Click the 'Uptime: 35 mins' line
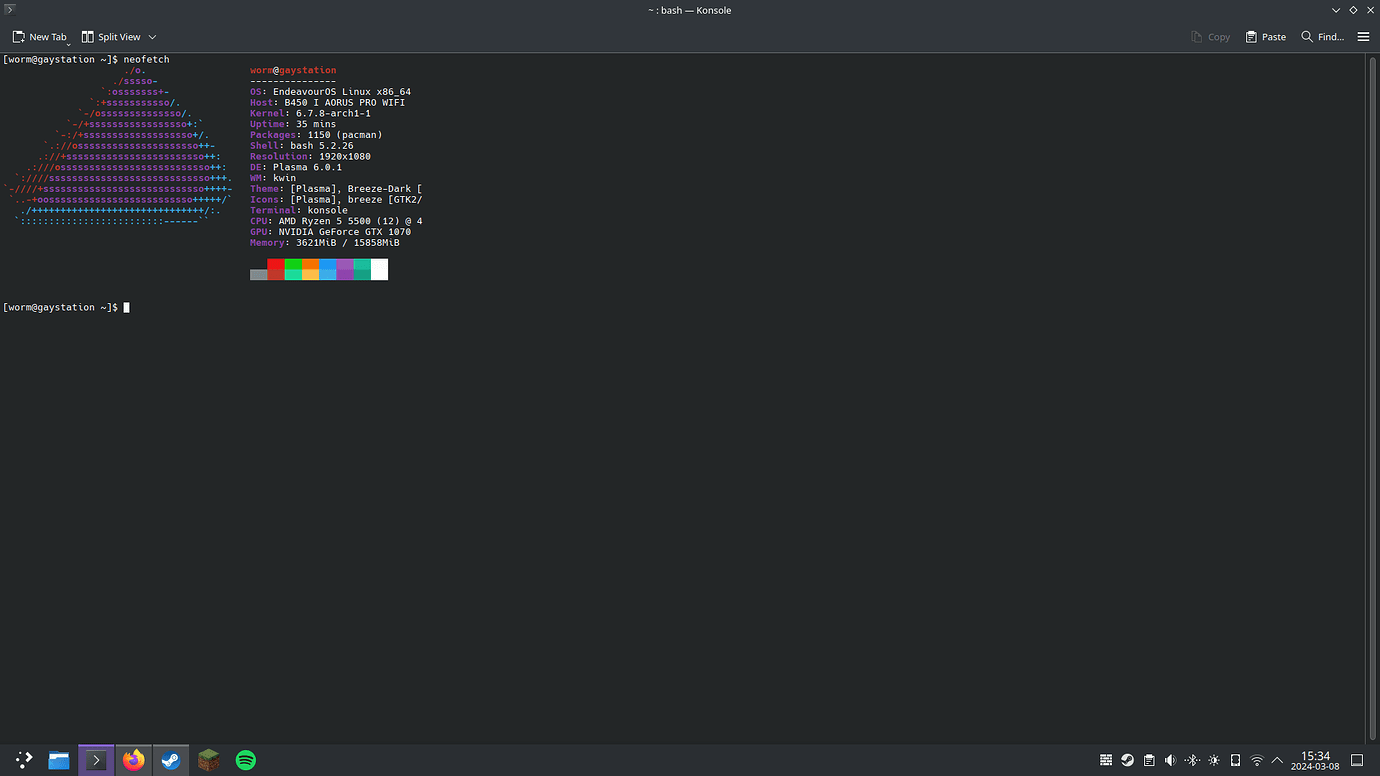Viewport: 1380px width, 776px height. pyautogui.click(x=293, y=124)
